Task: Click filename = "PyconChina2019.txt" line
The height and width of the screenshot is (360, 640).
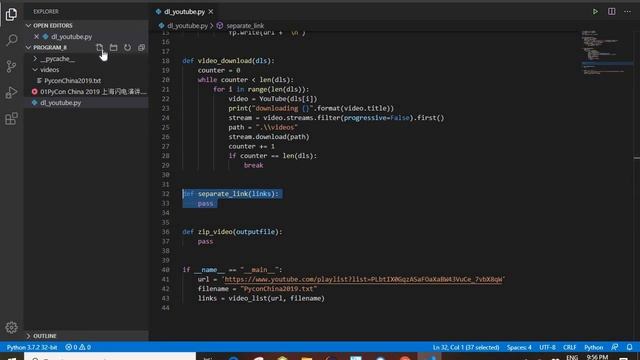Action: pos(257,289)
